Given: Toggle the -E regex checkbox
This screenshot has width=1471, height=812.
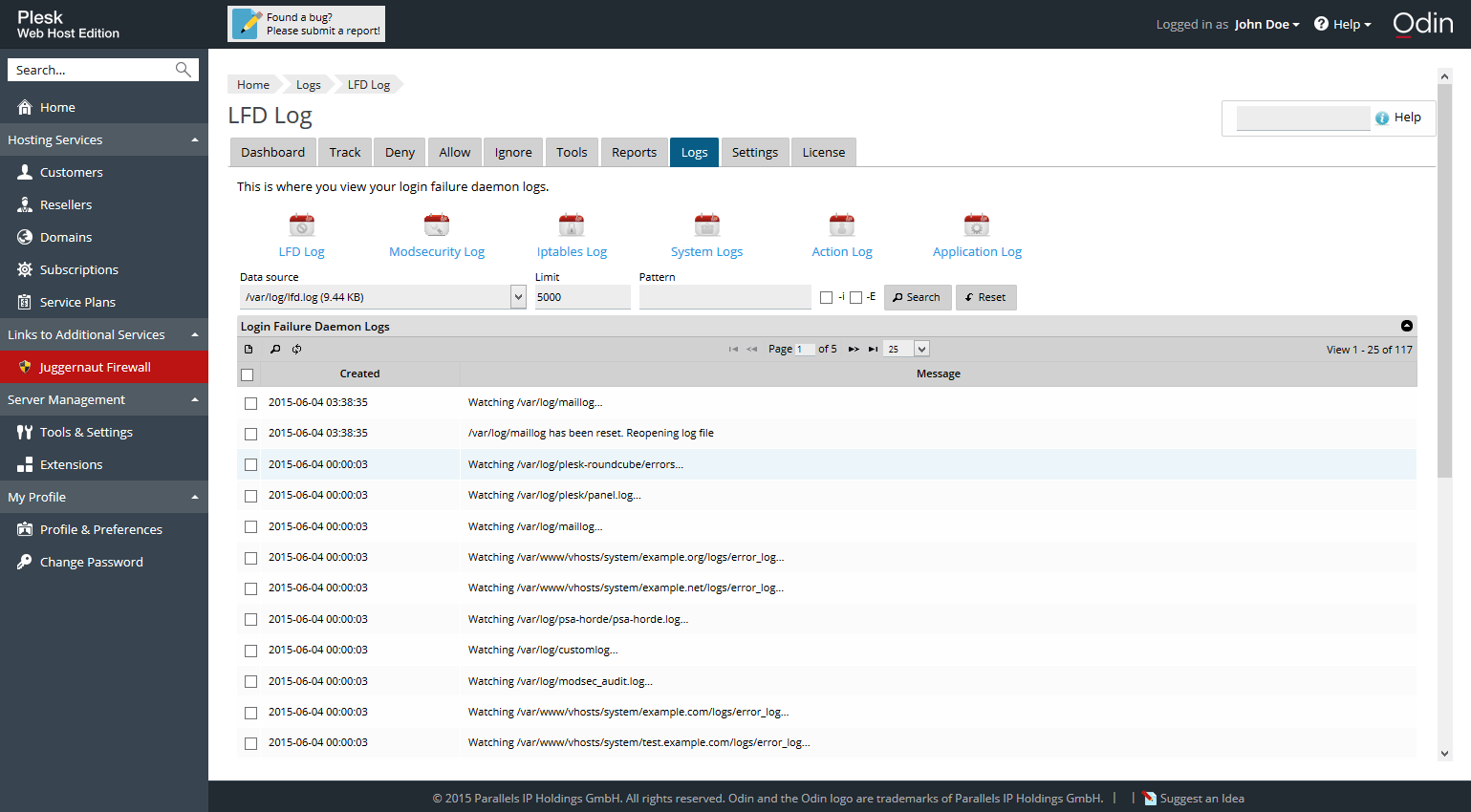Looking at the screenshot, I should click(856, 298).
